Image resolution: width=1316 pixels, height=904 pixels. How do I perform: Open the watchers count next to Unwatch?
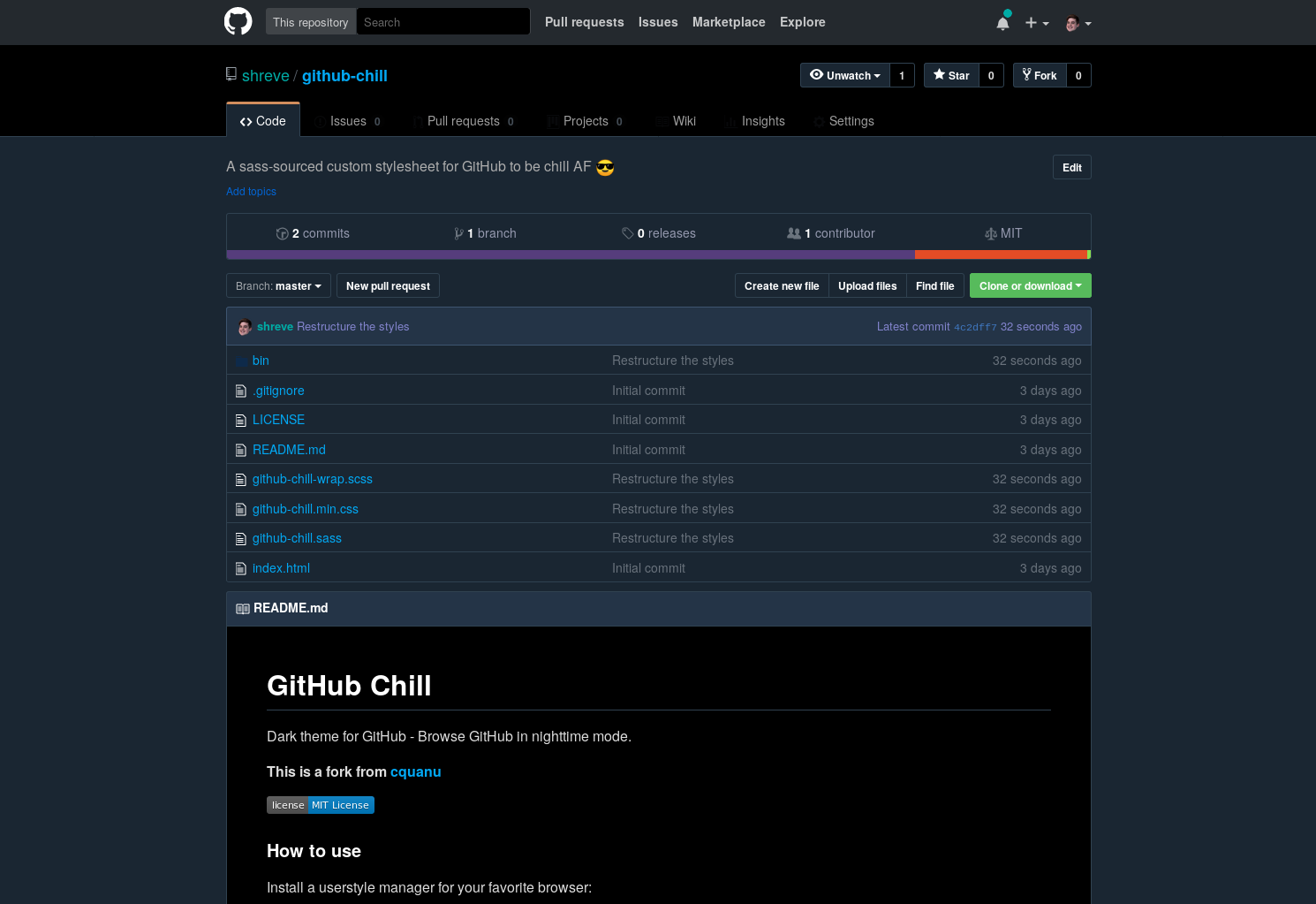(x=902, y=75)
